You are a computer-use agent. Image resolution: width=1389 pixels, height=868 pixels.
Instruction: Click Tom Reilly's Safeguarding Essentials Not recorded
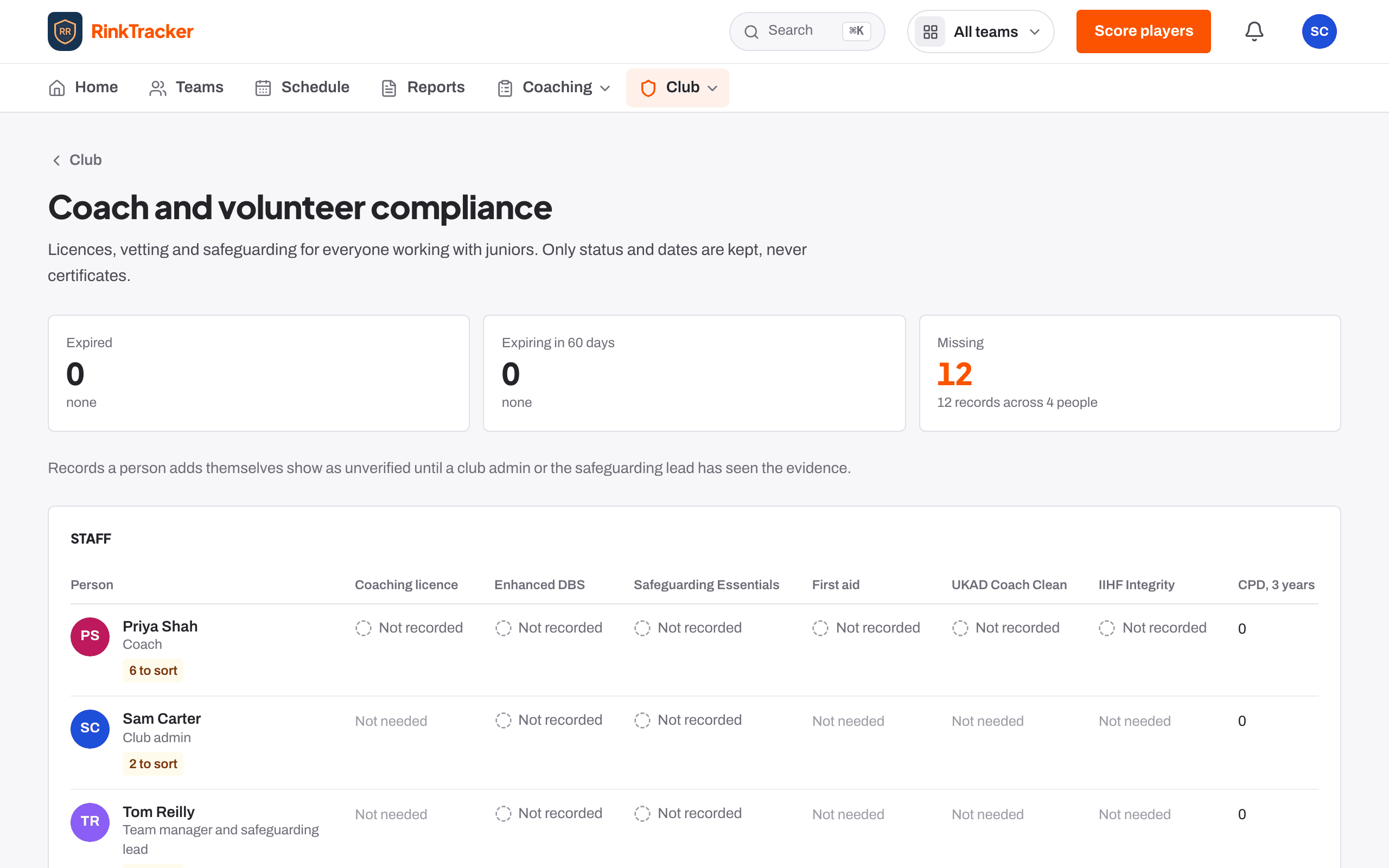pyautogui.click(x=688, y=813)
